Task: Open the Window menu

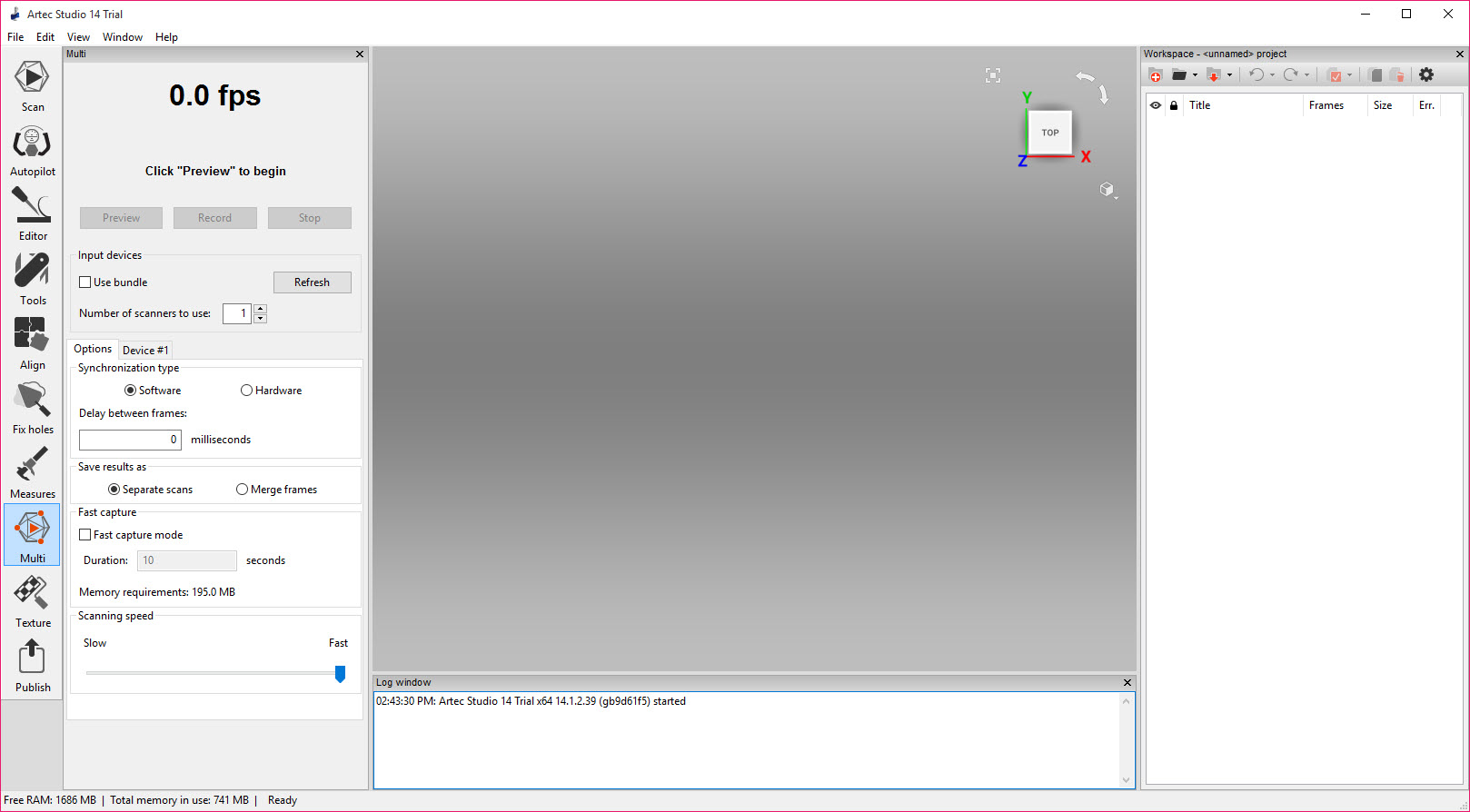Action: click(x=122, y=37)
